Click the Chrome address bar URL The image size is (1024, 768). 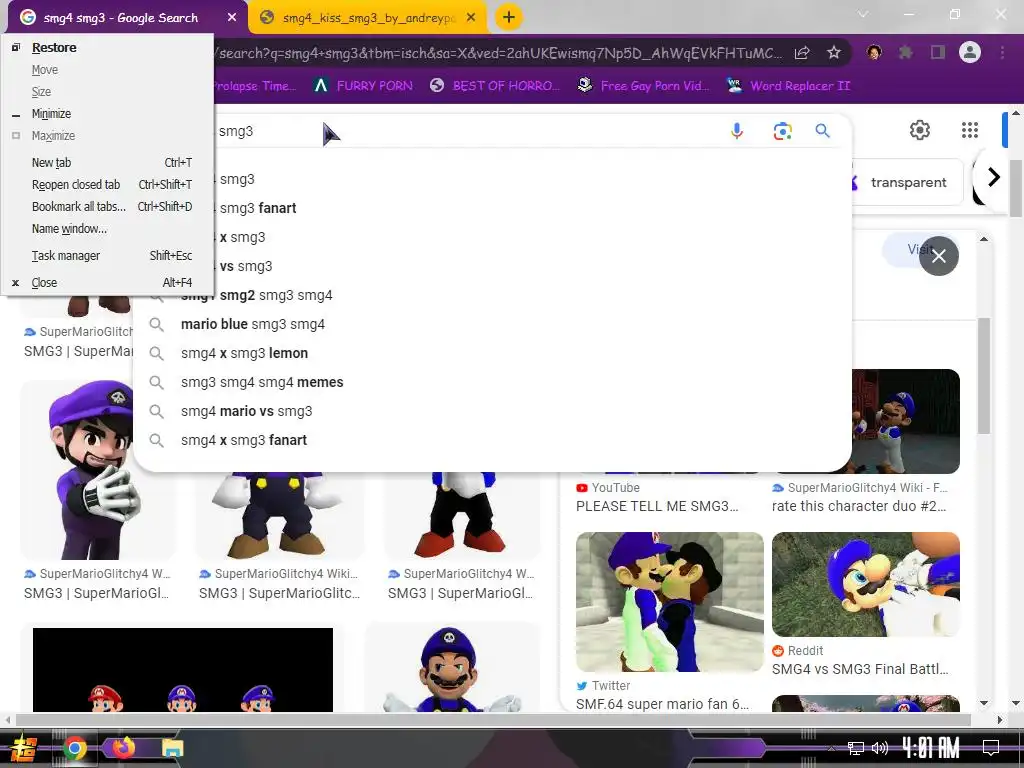point(500,53)
